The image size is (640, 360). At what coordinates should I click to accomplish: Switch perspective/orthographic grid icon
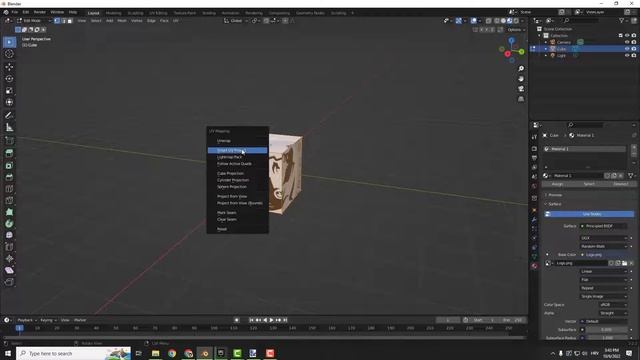[x=521, y=99]
